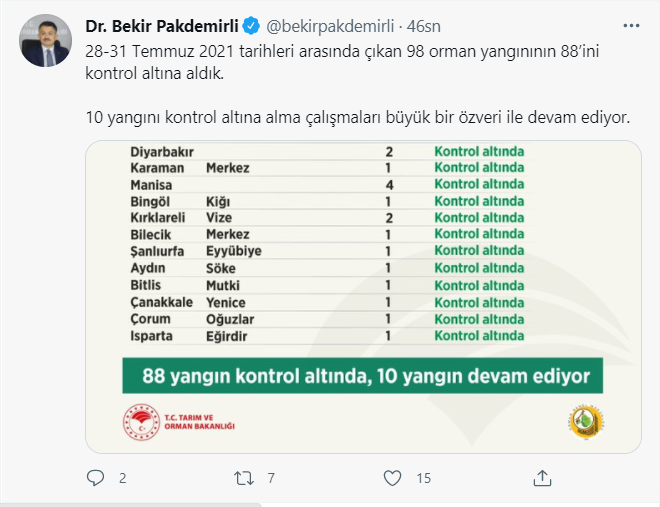Click the round emblem at image bottom right
The height and width of the screenshot is (507, 660).
583,419
